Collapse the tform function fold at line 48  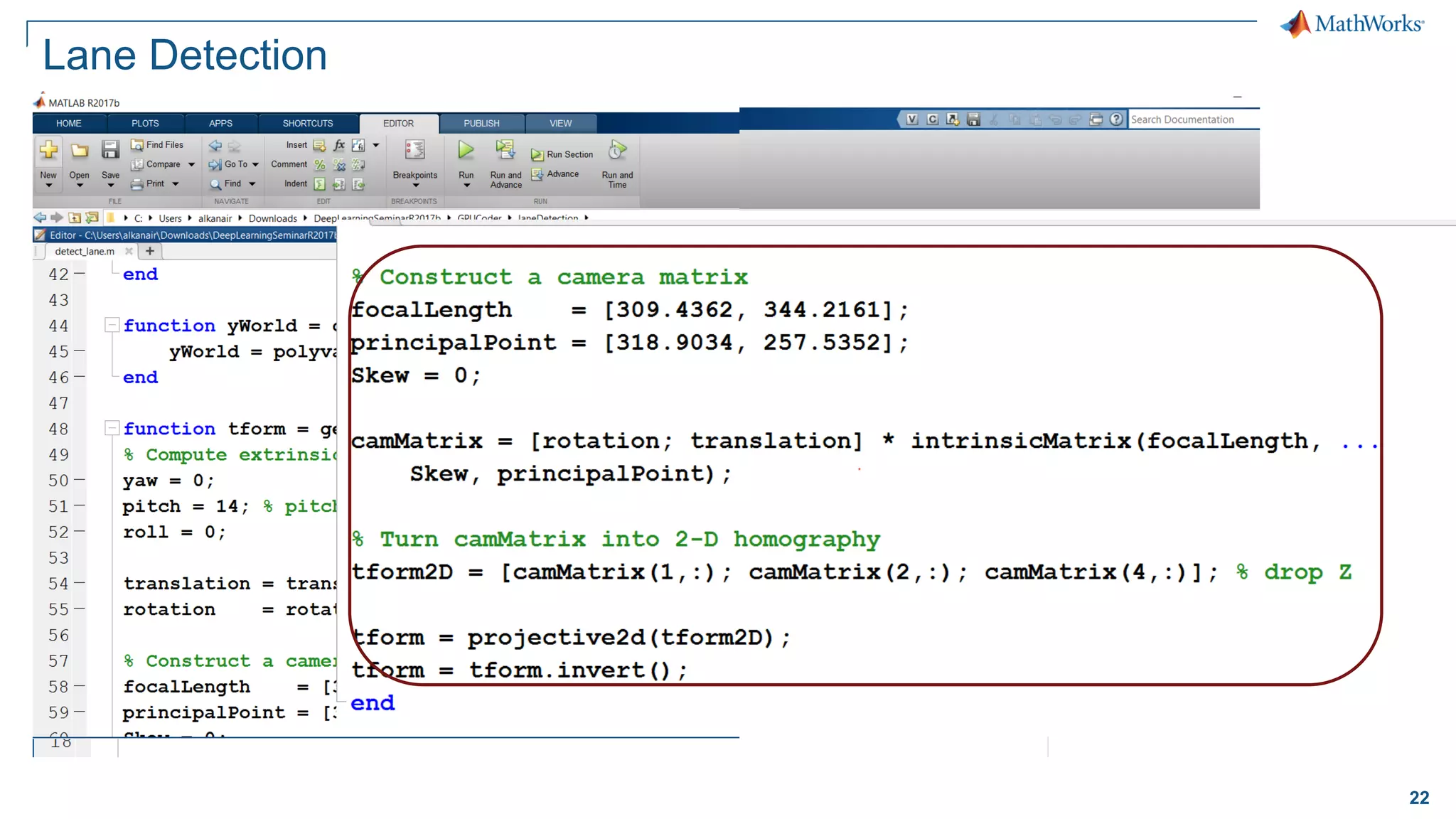(112, 429)
